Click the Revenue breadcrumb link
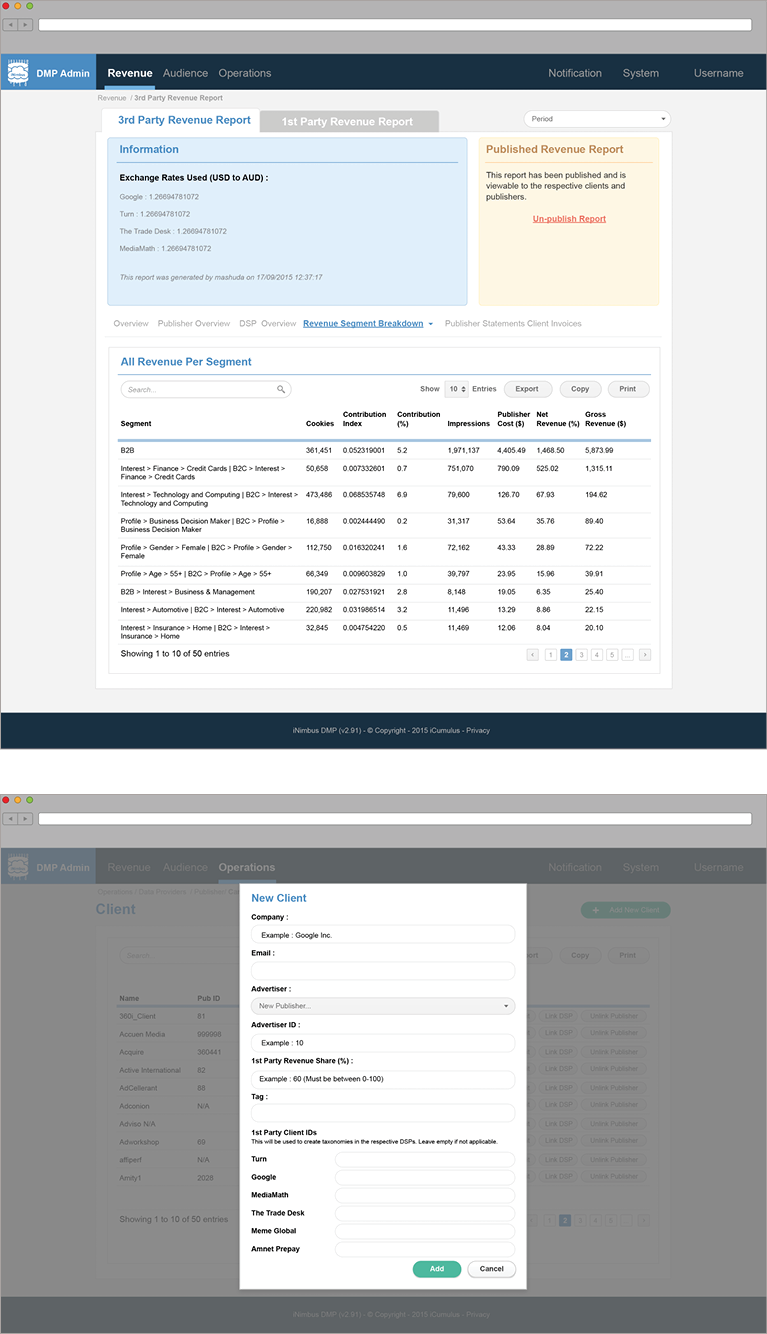The height and width of the screenshot is (1334, 767). click(112, 98)
